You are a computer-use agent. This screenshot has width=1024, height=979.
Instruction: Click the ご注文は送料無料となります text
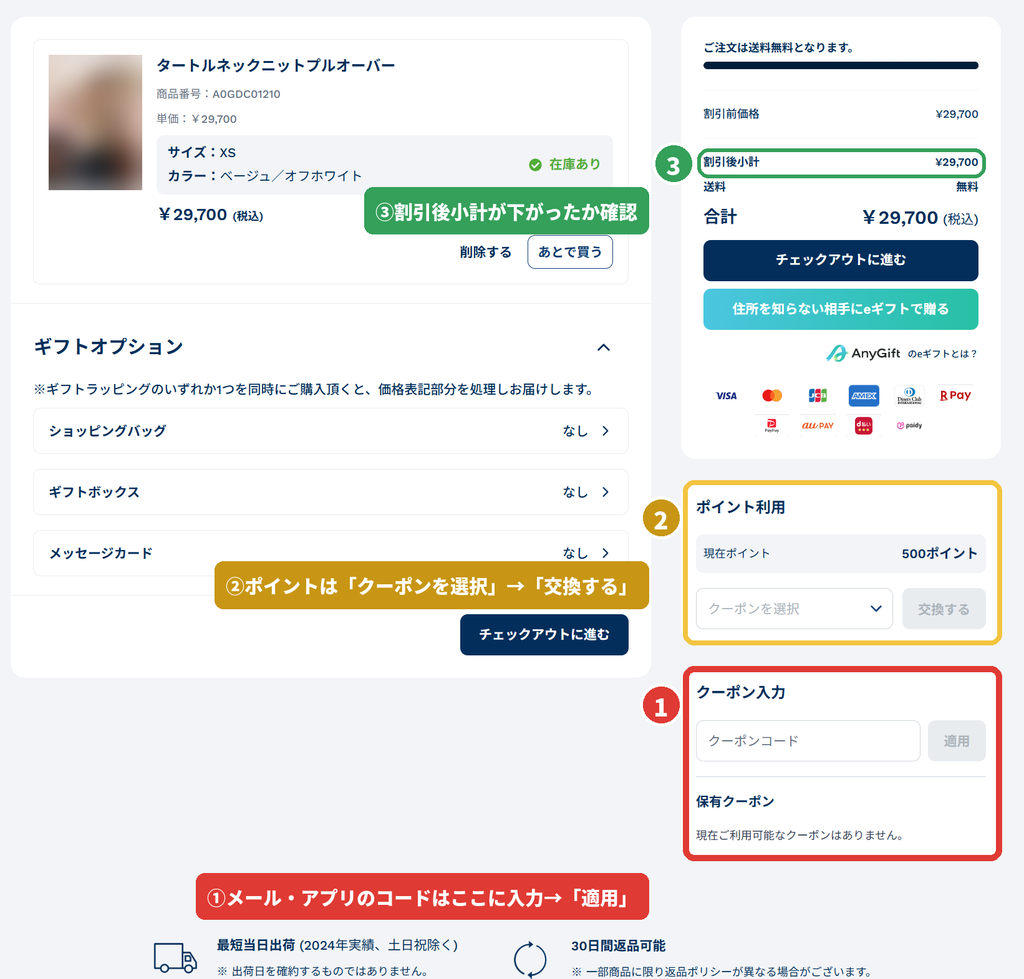(x=778, y=48)
